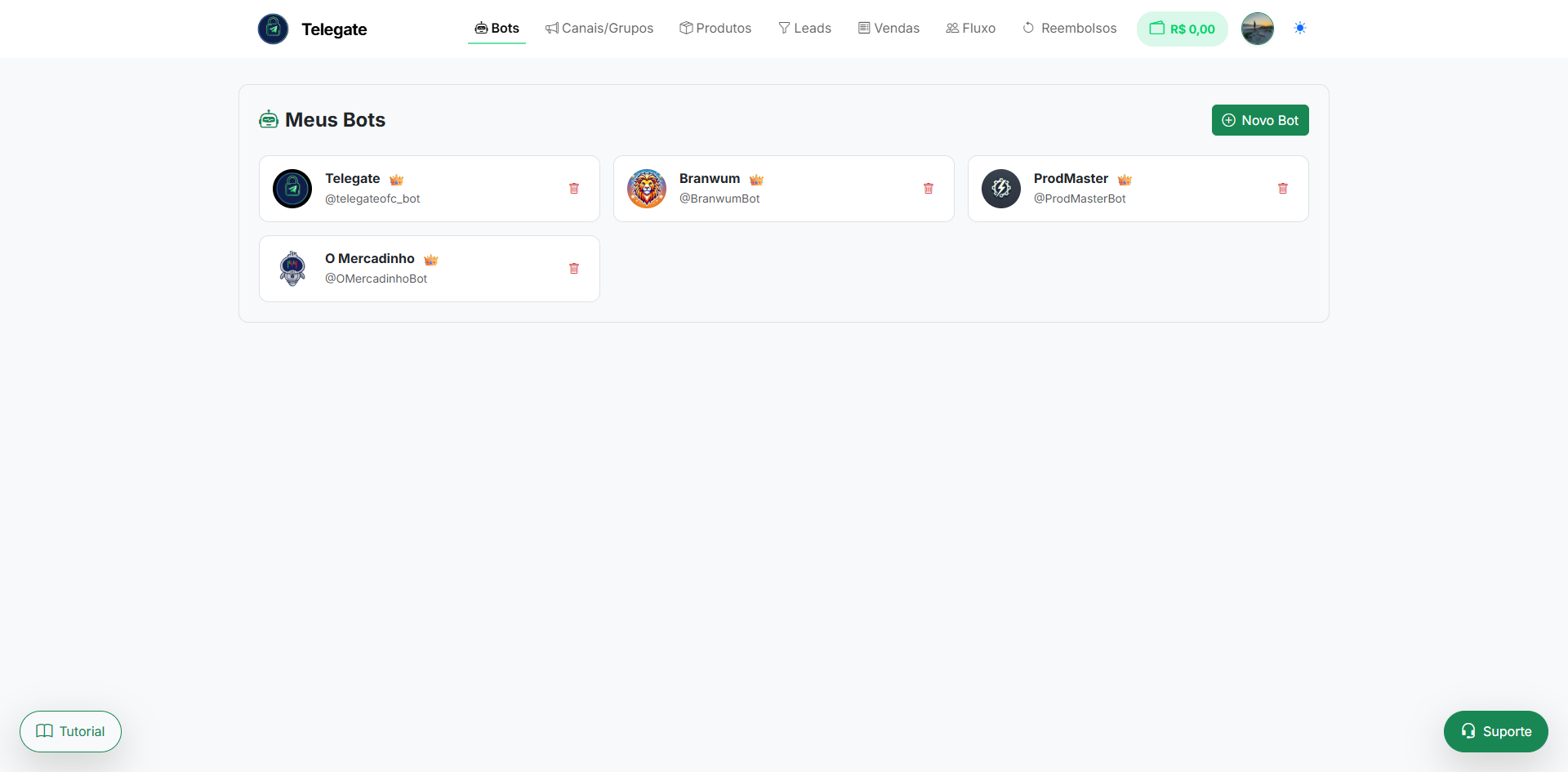Screen dimensions: 1568x772
Task: Open the Fluxo section via its icon
Action: (x=951, y=28)
